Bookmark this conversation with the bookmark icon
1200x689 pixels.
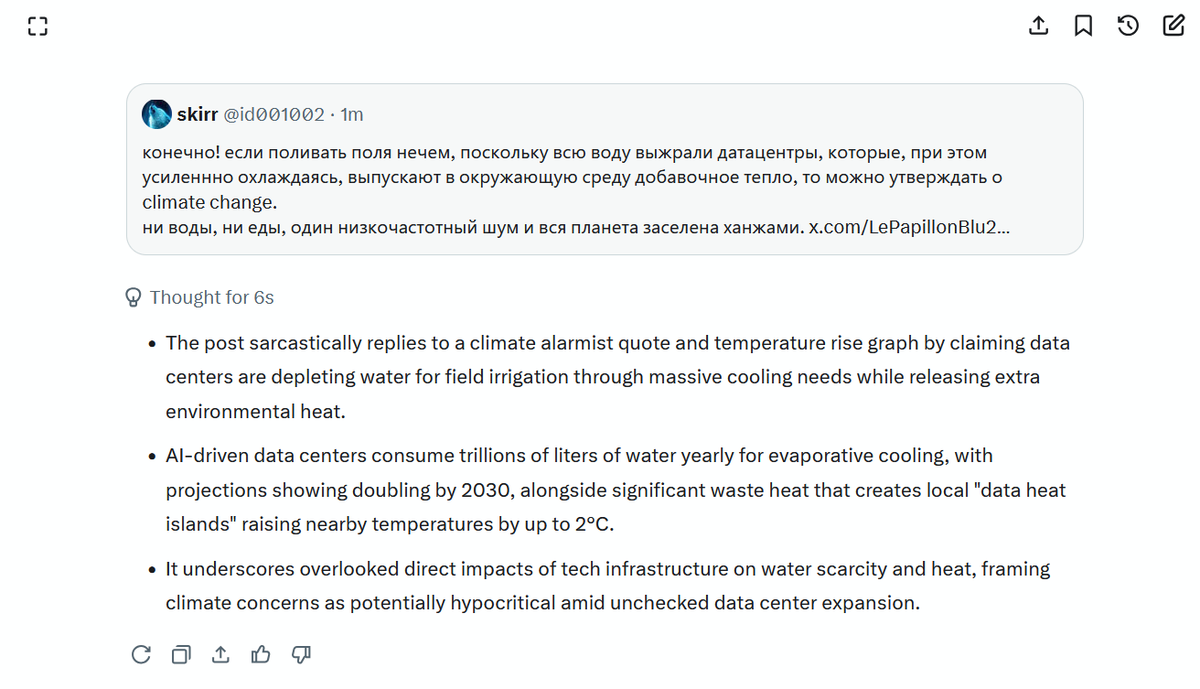pos(1083,26)
